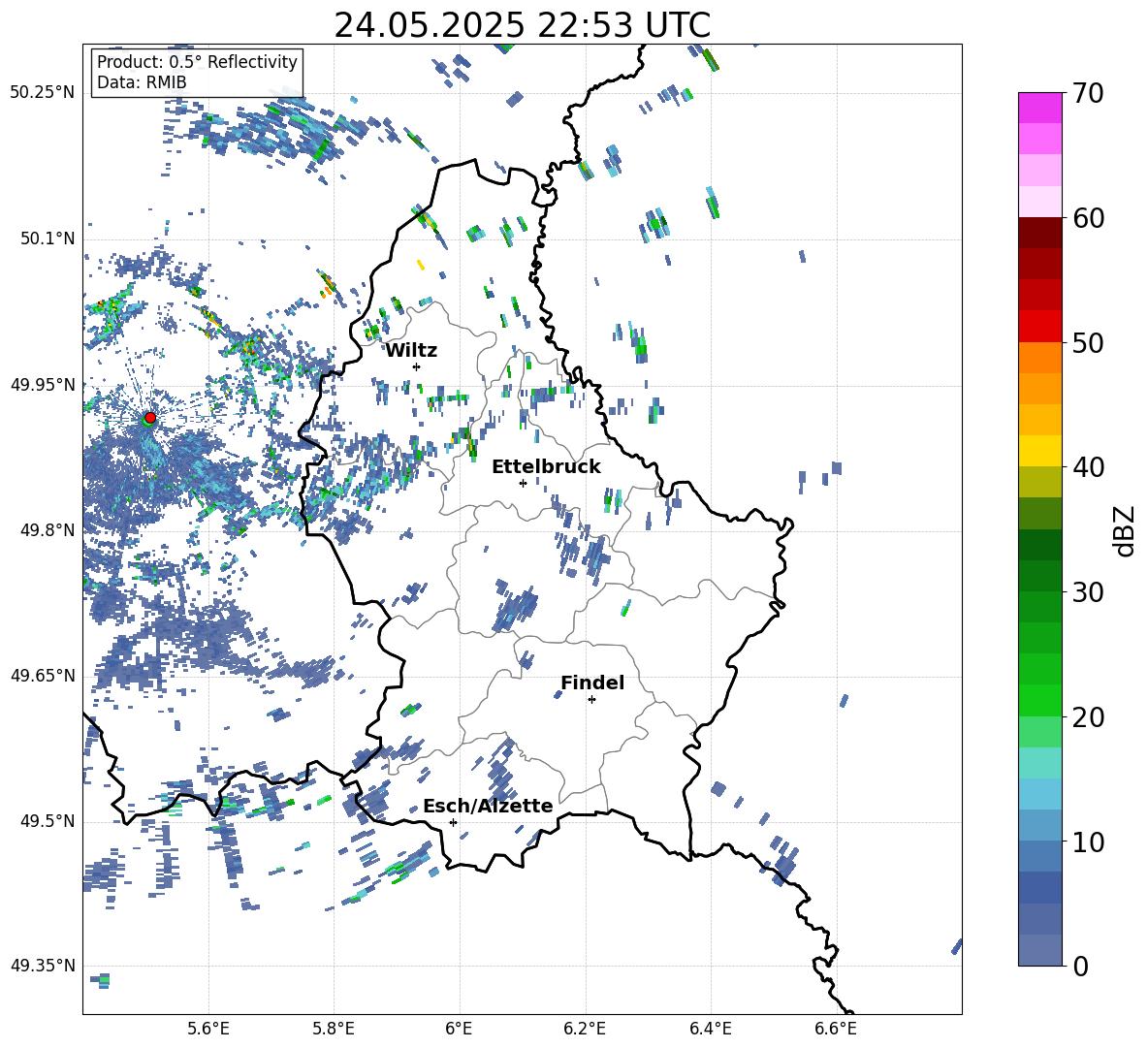Click the 30 tick on the colorbar
This screenshot has height=1048, width=1148.
click(x=1087, y=591)
